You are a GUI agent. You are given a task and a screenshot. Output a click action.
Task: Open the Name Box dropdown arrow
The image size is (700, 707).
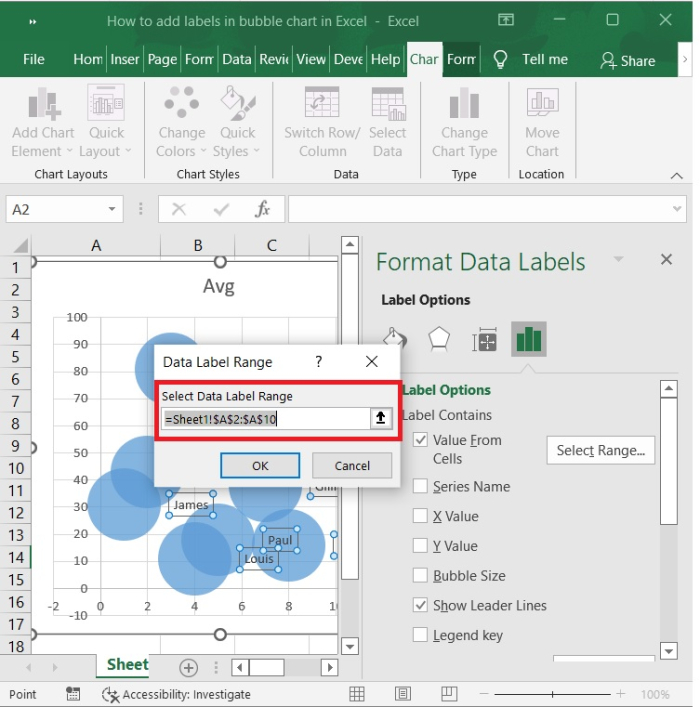(111, 209)
